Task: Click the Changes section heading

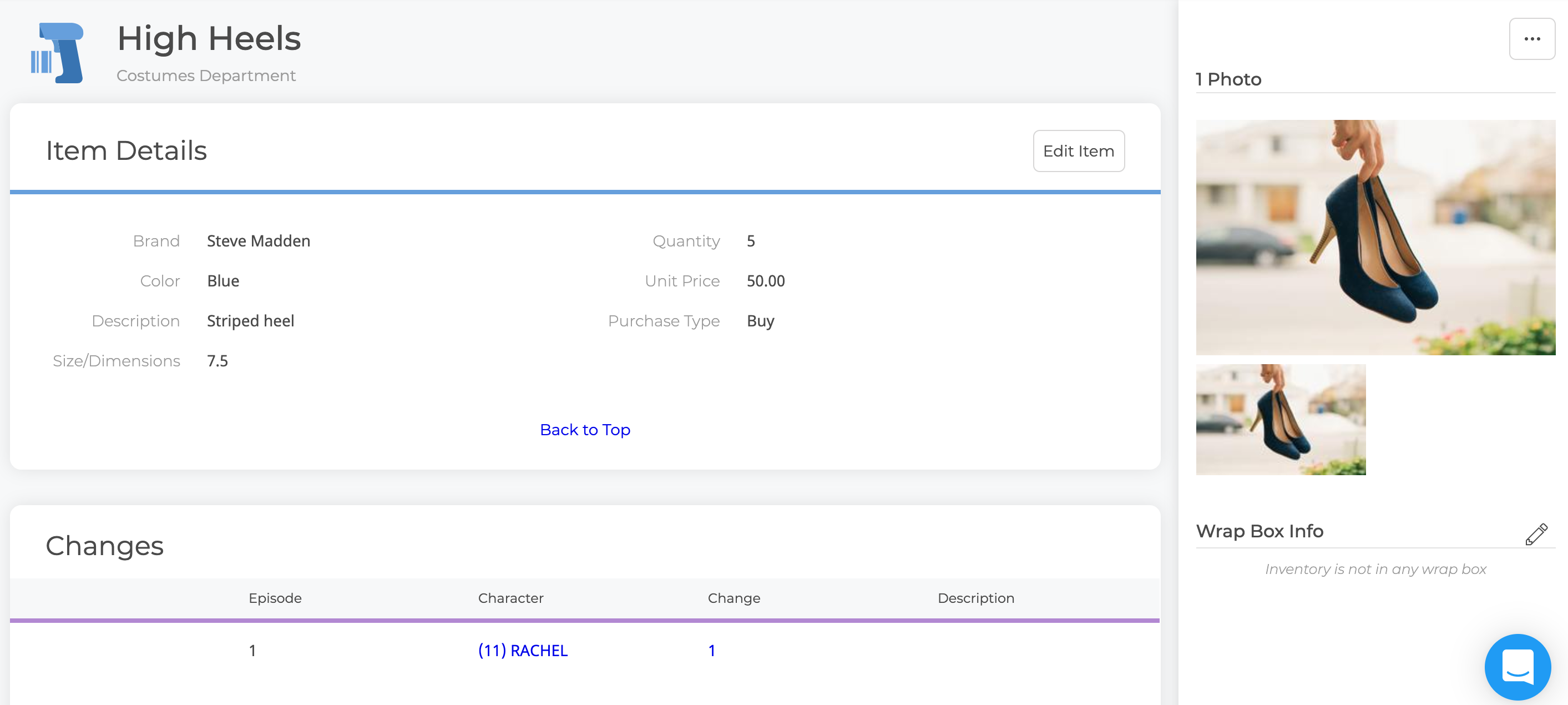Action: (x=104, y=546)
